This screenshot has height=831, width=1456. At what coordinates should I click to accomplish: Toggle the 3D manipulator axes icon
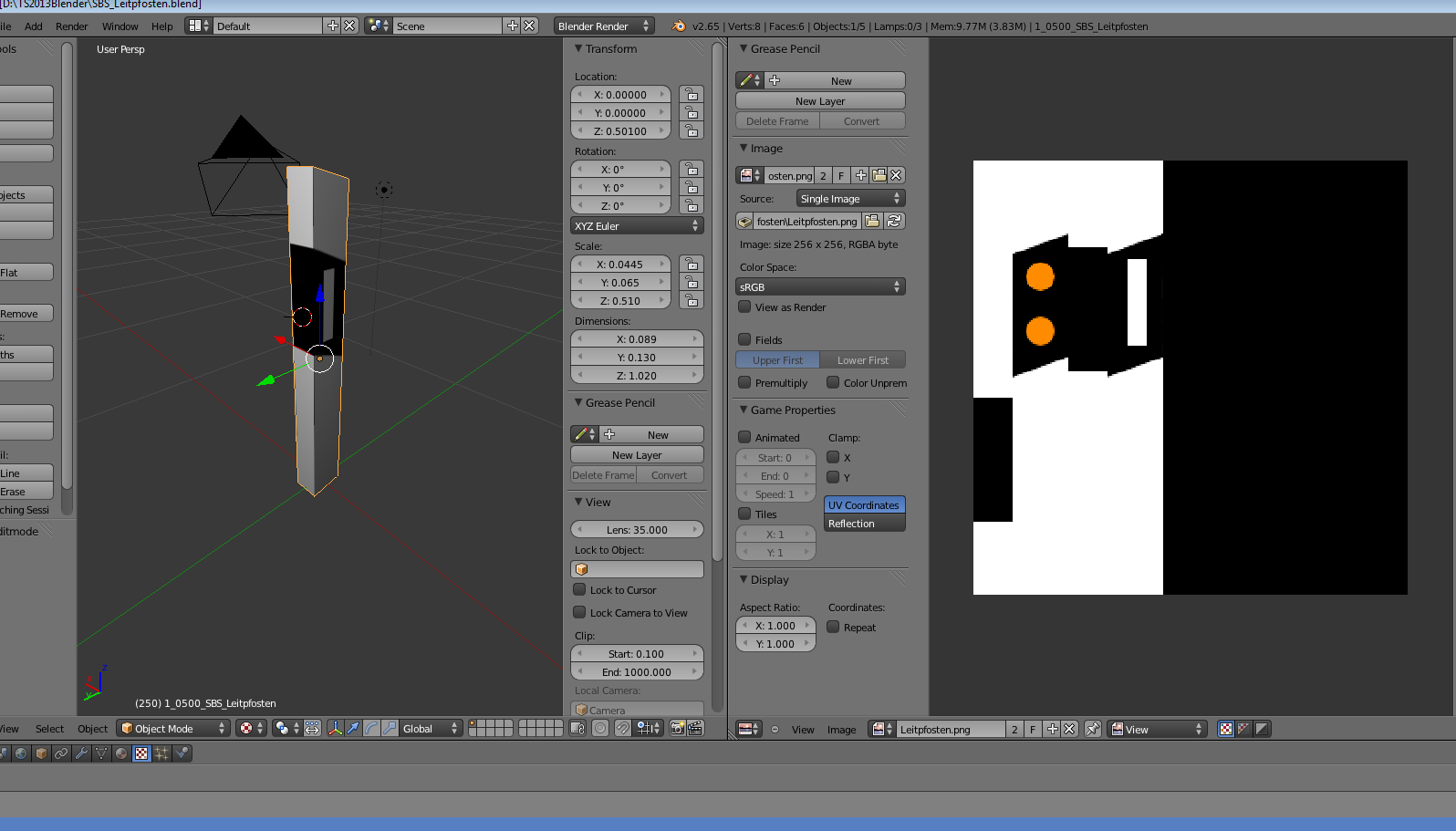[335, 728]
